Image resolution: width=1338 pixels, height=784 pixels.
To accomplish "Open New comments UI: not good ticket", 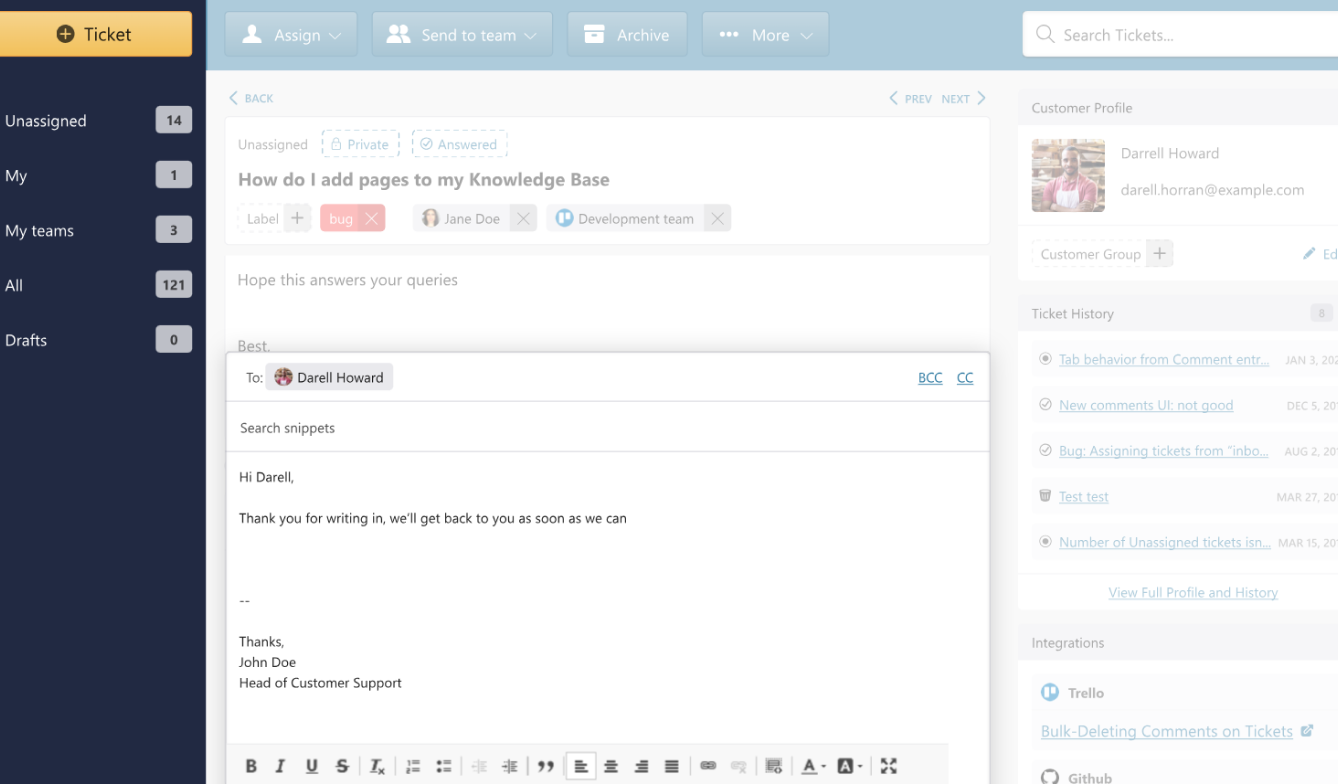I will [1146, 405].
